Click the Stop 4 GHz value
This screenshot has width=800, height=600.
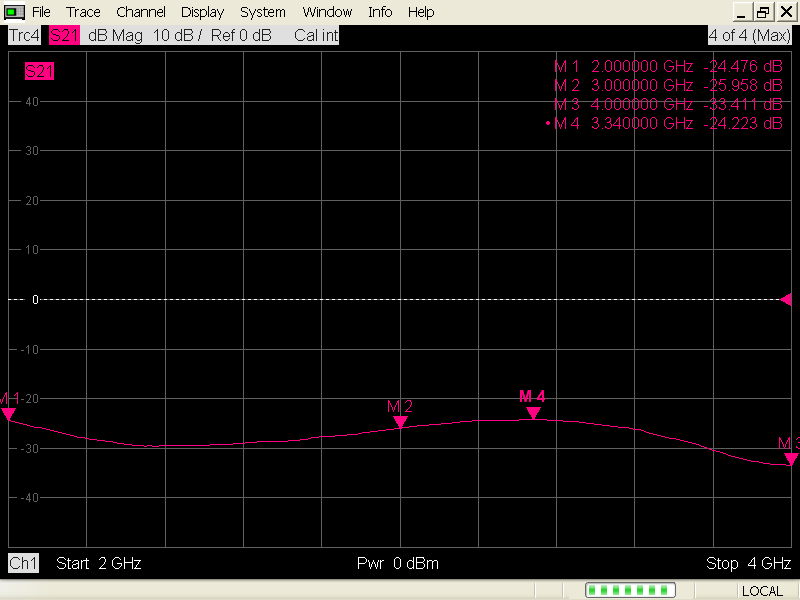pyautogui.click(x=748, y=563)
